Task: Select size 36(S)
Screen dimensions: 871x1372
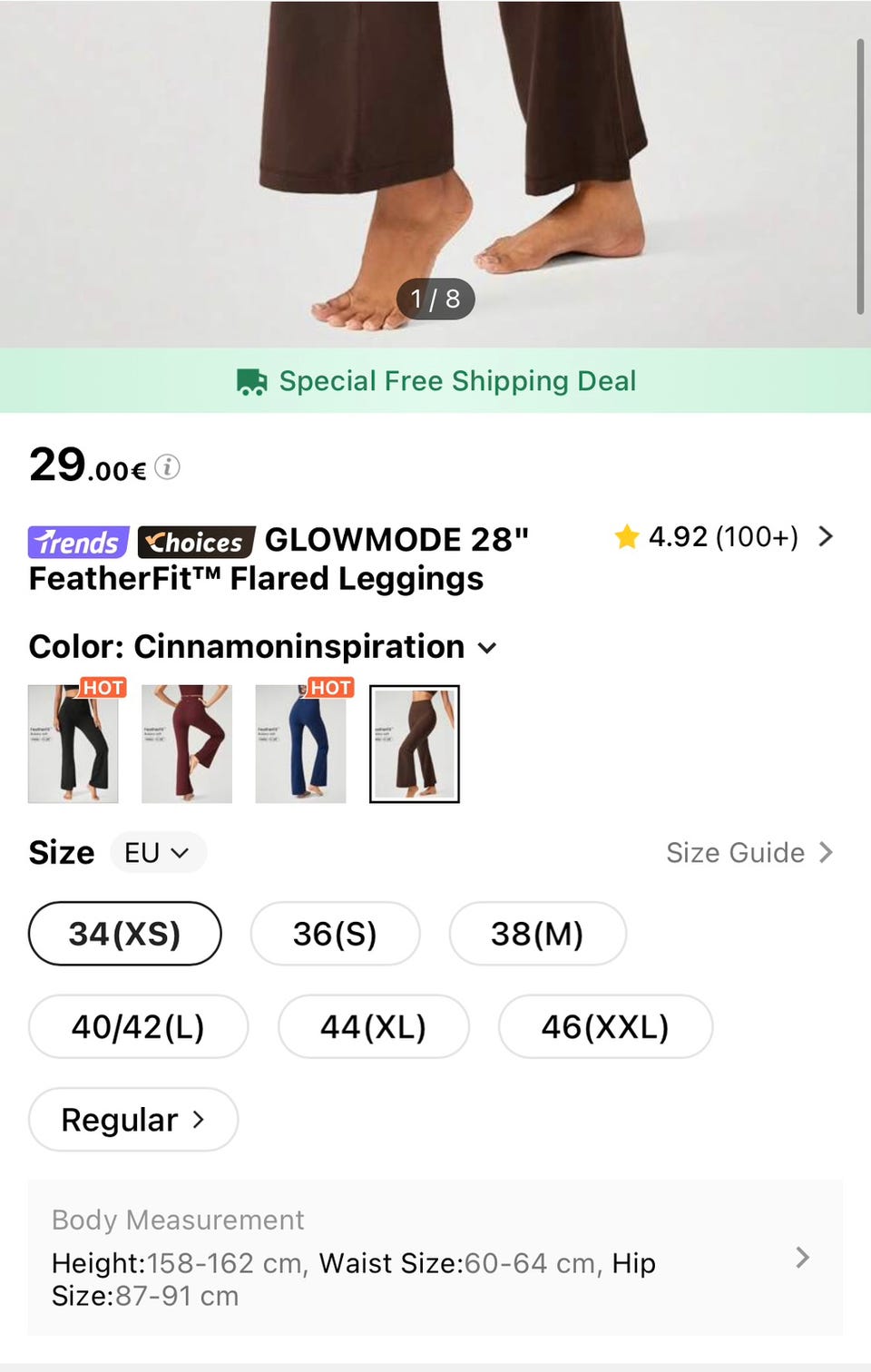Action: click(335, 934)
